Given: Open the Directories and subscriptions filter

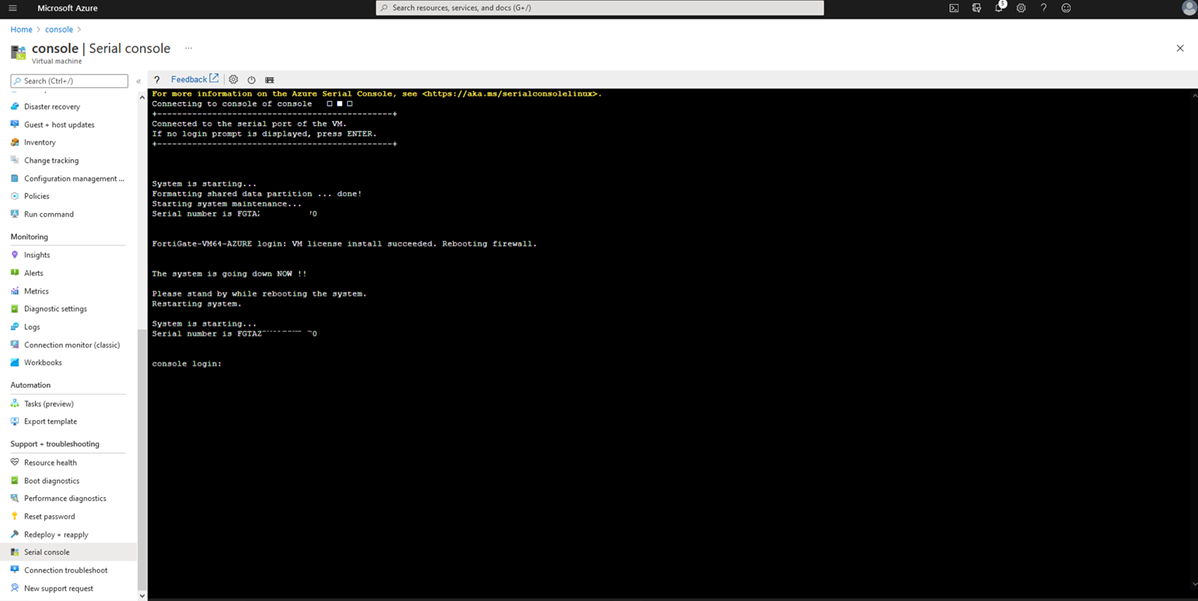Looking at the screenshot, I should tap(976, 8).
